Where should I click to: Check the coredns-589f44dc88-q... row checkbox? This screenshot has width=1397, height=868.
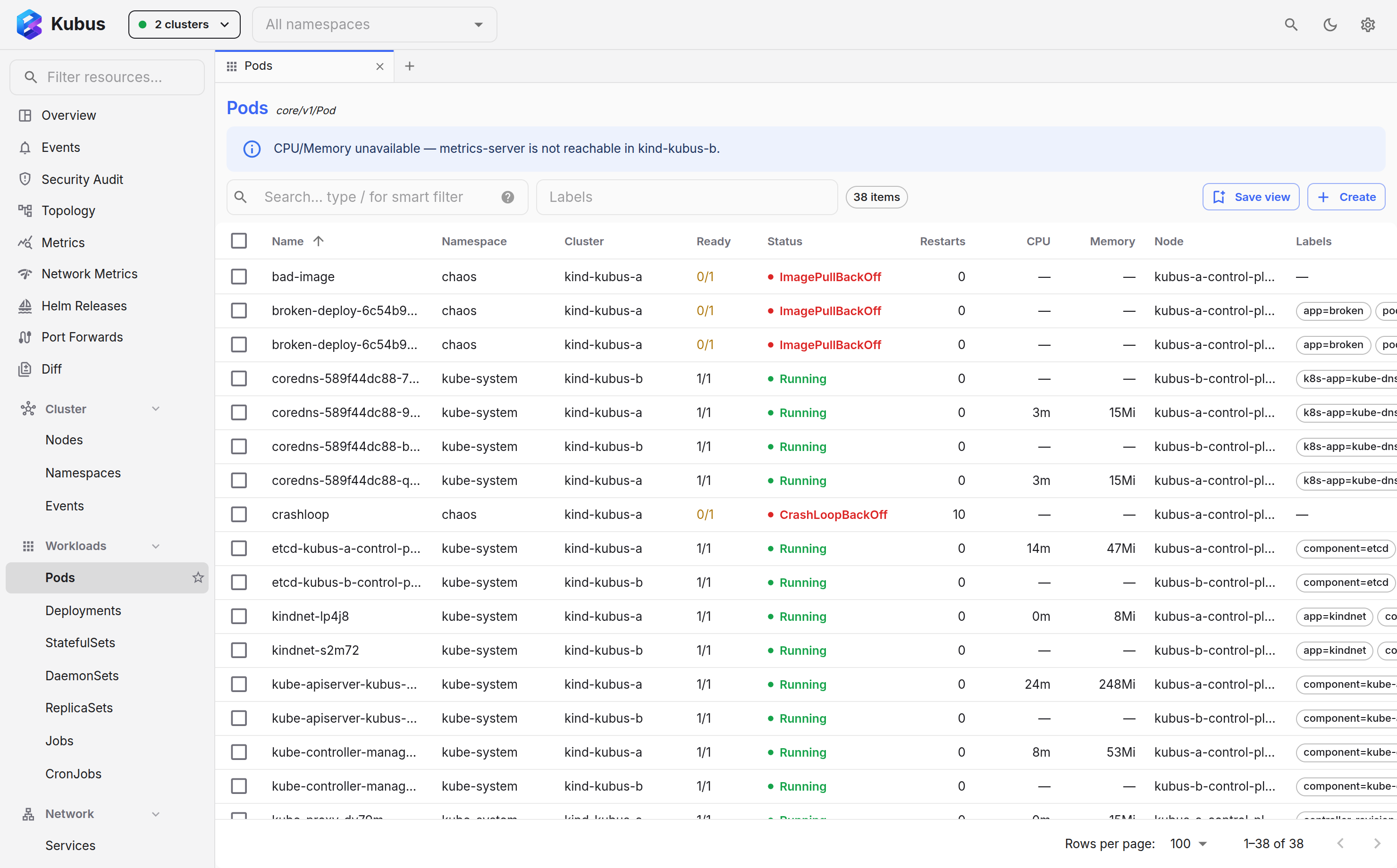click(x=239, y=481)
